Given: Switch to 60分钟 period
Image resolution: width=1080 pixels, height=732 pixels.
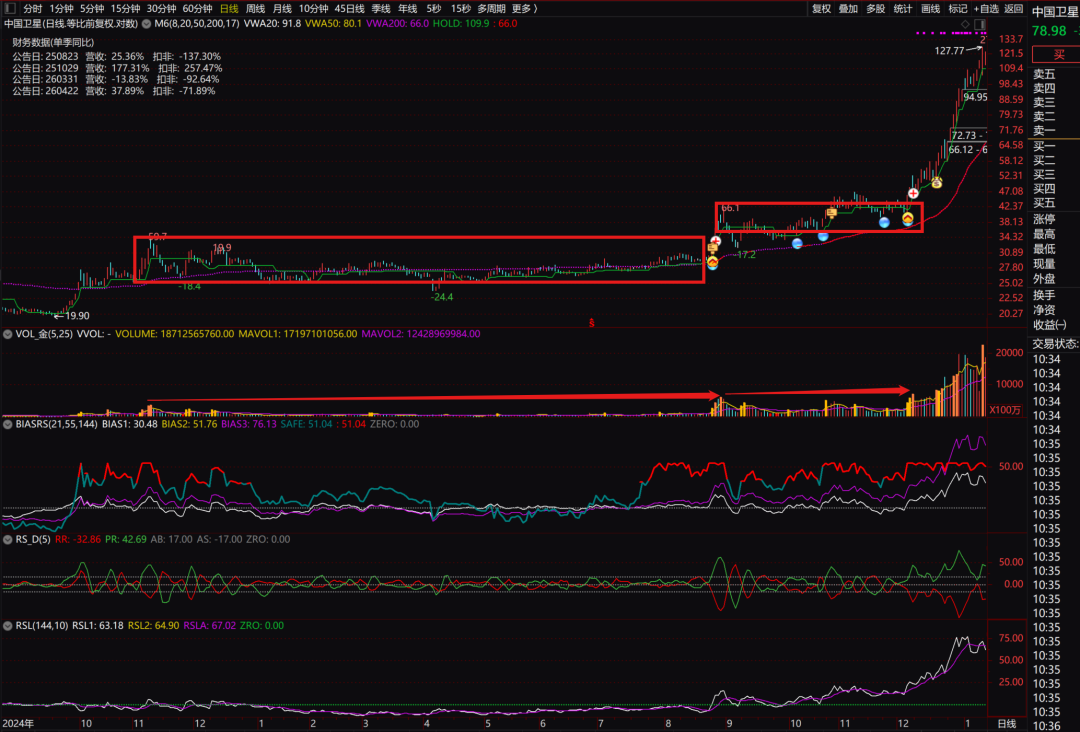Looking at the screenshot, I should (x=197, y=9).
